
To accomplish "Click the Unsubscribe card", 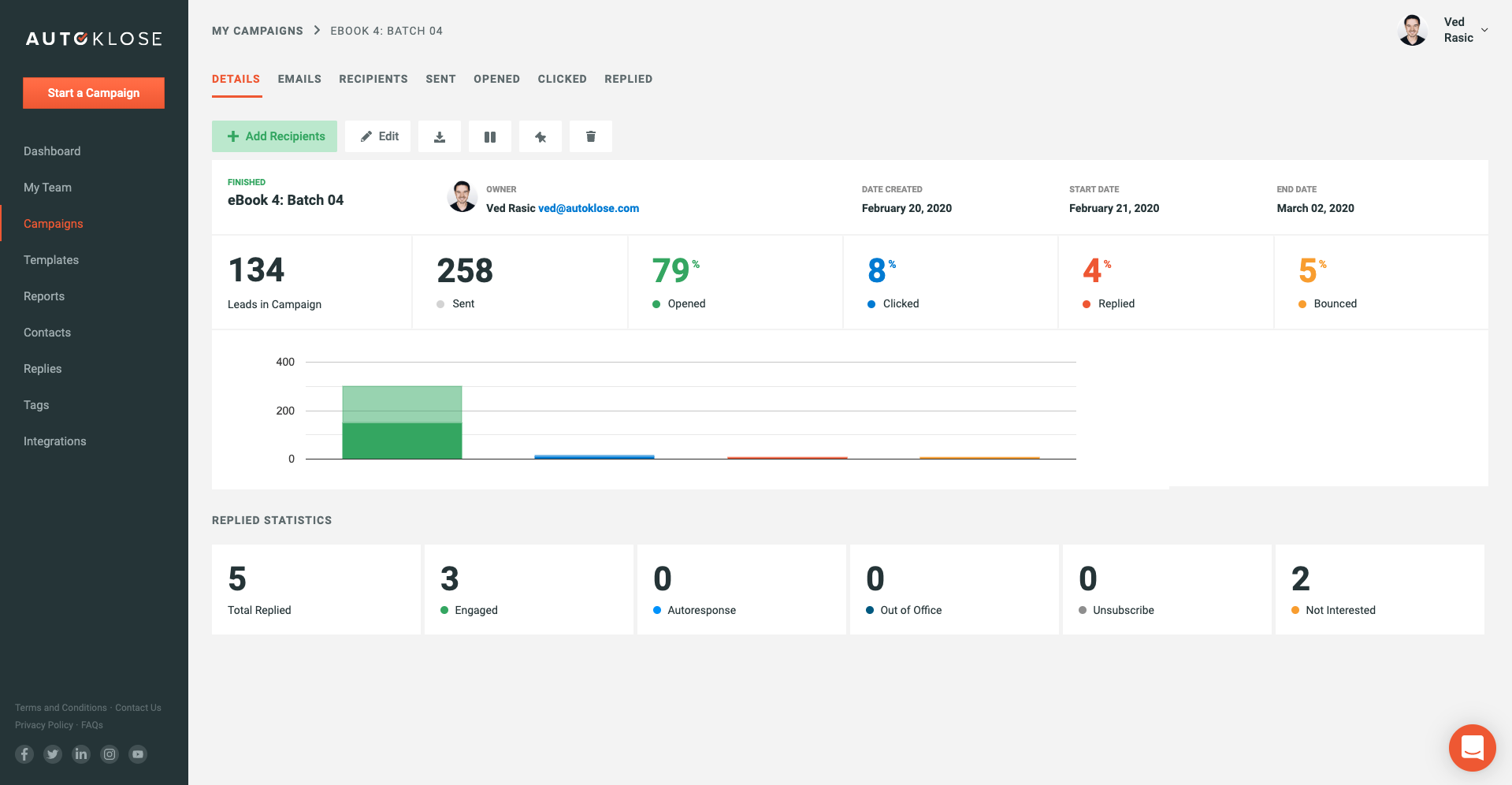I will click(x=1167, y=590).
